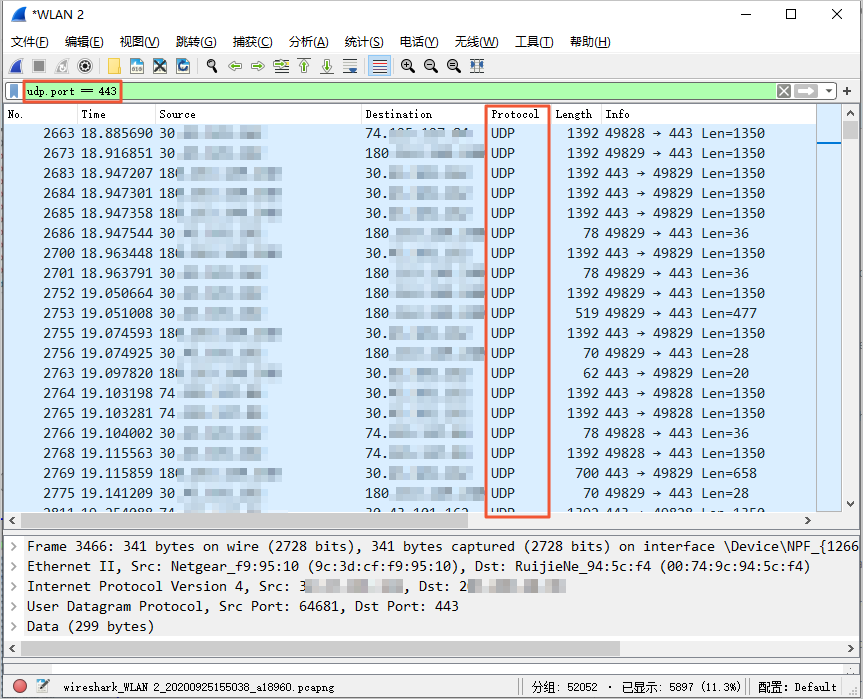Click the 配置: Default profile label
Screen dimensions: 863x699
click(797, 687)
